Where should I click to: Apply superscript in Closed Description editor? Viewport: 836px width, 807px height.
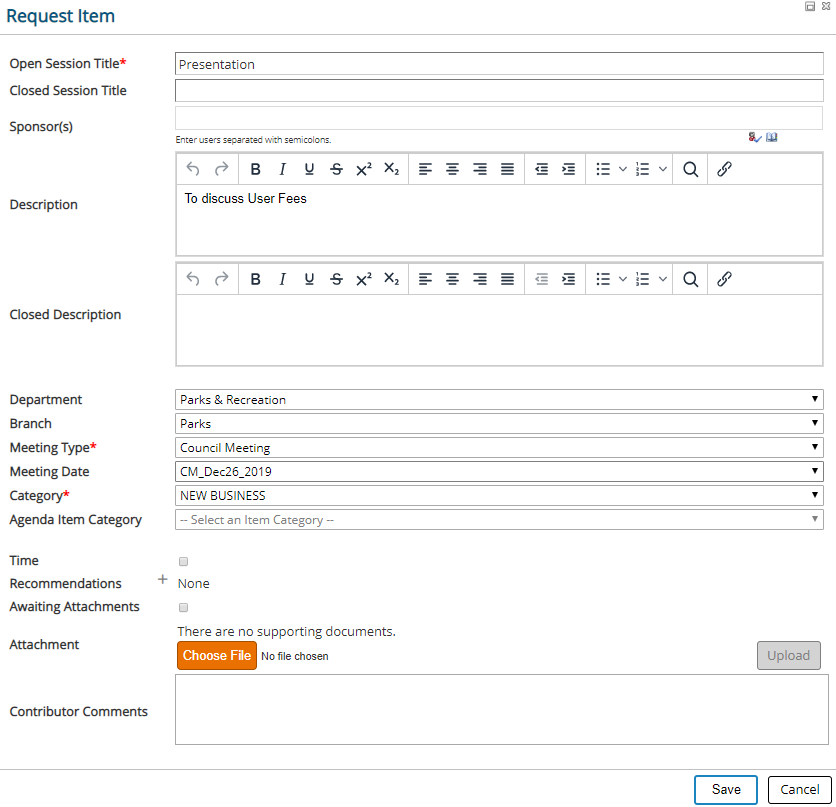click(364, 279)
